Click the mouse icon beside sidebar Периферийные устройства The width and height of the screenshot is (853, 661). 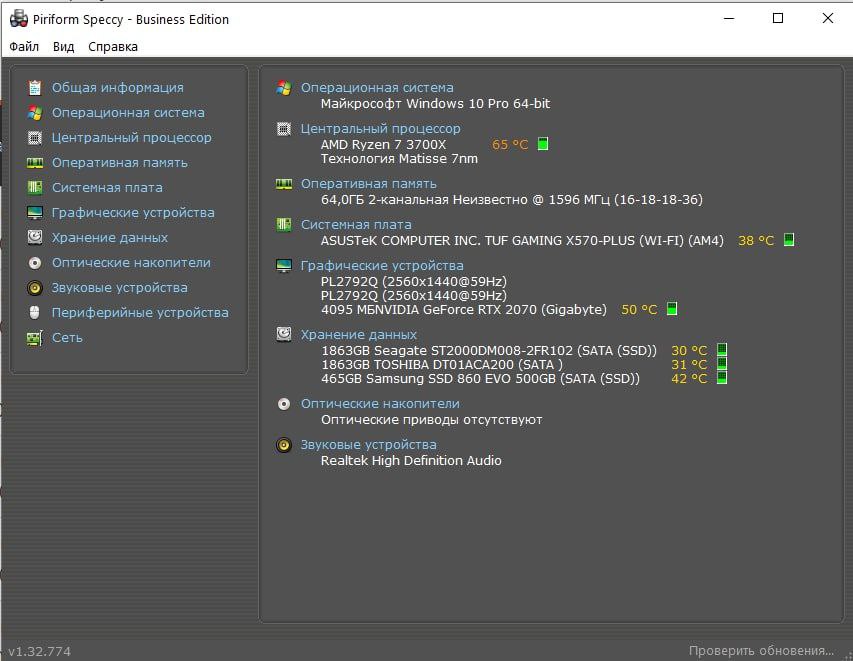point(35,313)
